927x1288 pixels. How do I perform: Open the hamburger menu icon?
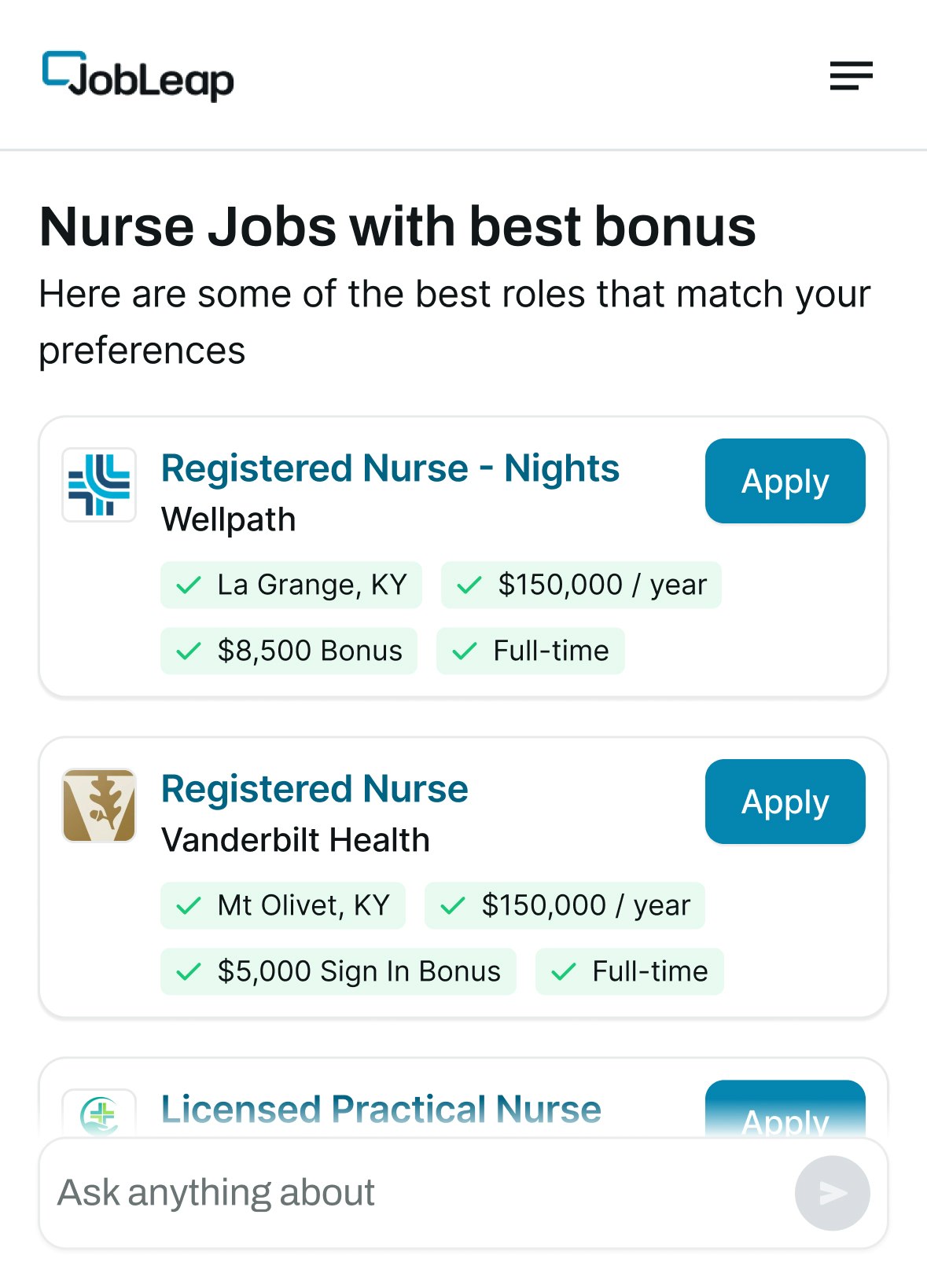[x=851, y=75]
